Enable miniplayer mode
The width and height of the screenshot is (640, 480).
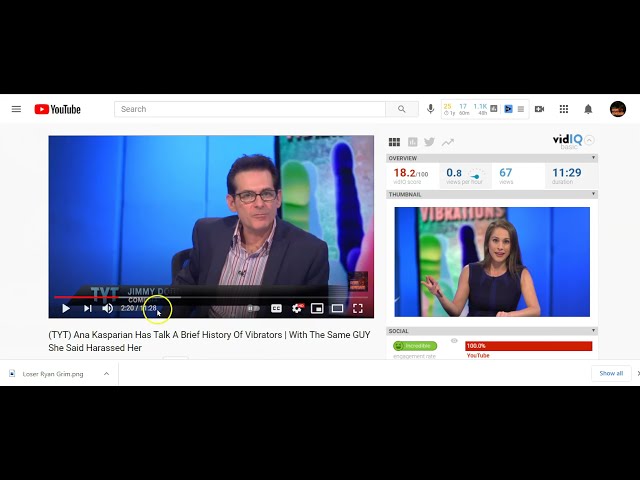pos(317,309)
